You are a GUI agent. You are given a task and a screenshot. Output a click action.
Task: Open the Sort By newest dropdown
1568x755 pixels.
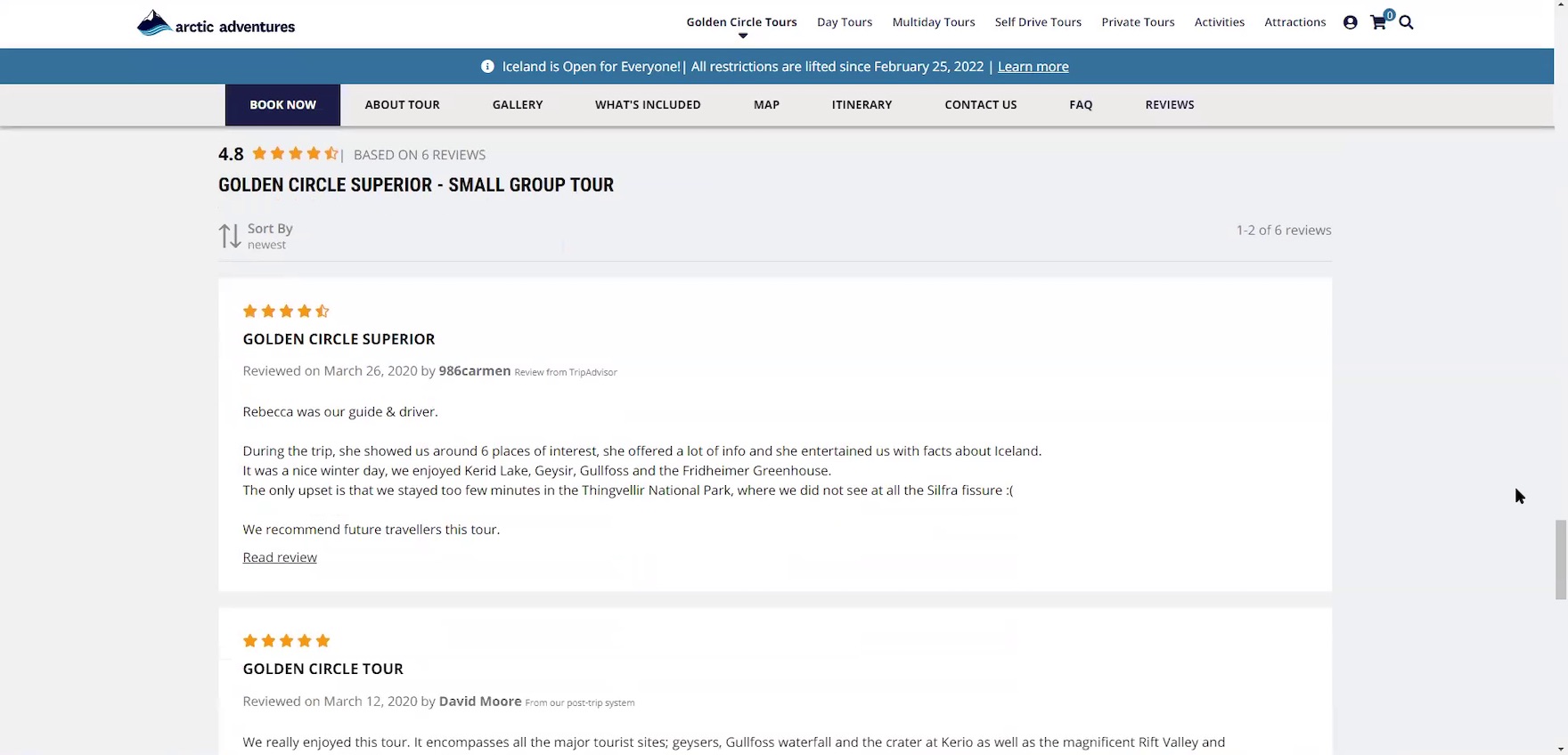click(270, 236)
